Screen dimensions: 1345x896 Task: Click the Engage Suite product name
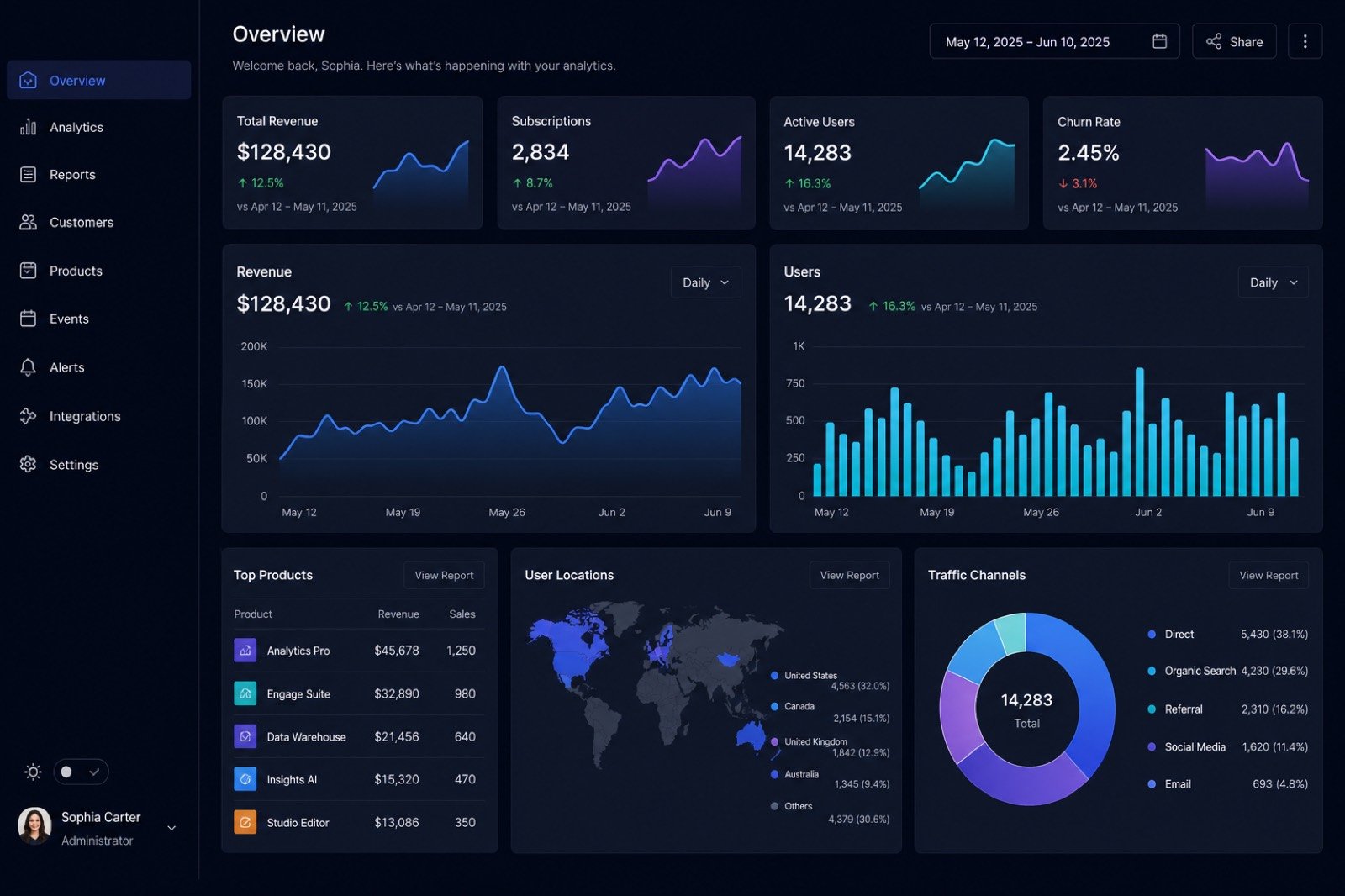pos(298,694)
